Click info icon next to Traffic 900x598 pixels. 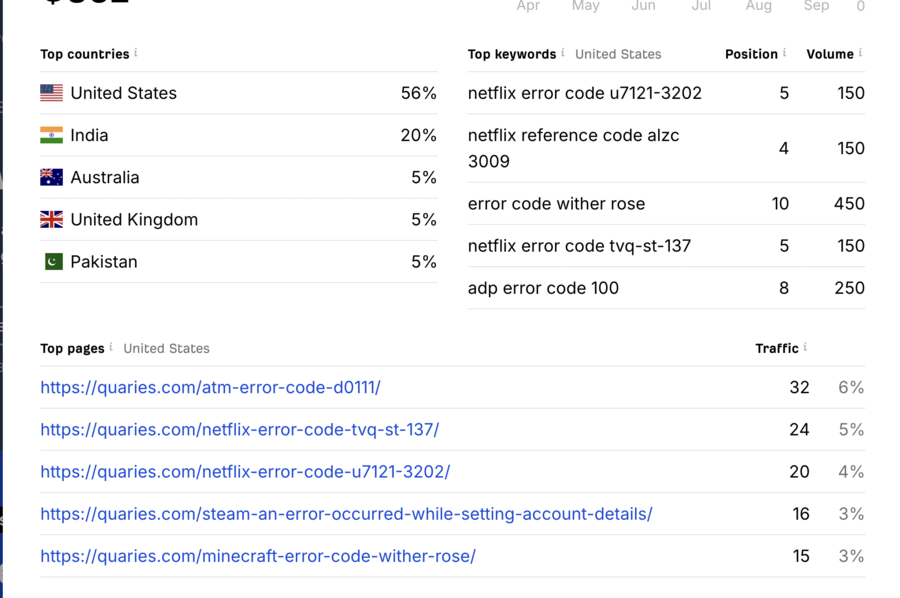[x=805, y=346]
